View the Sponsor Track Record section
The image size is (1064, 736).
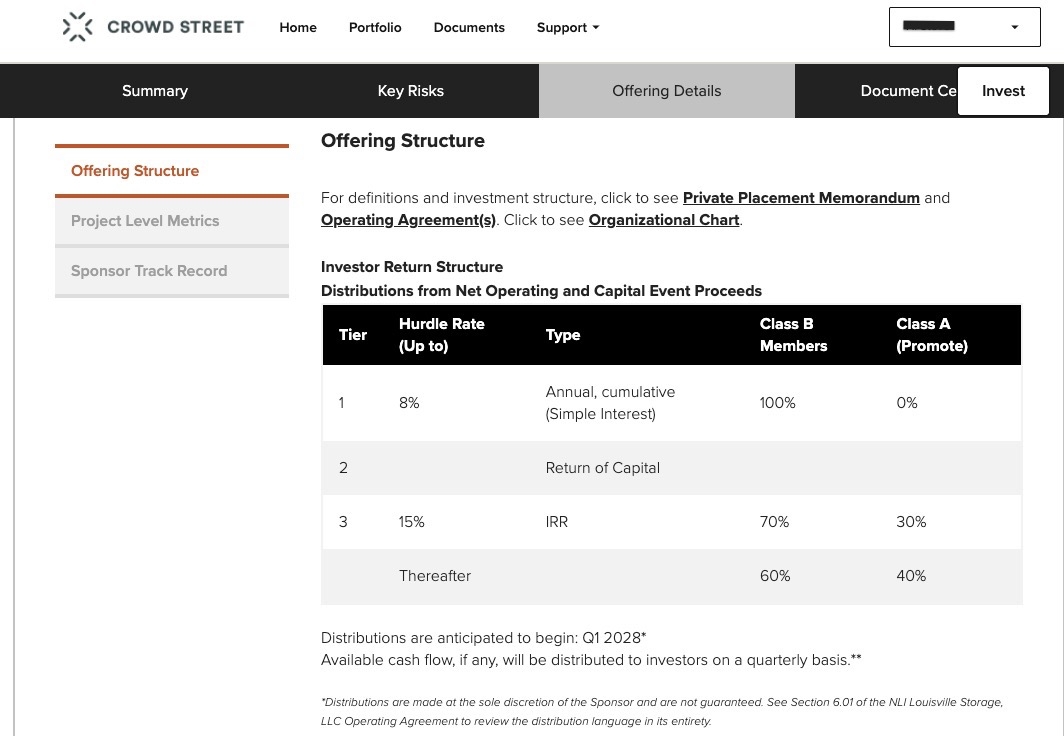tap(149, 271)
